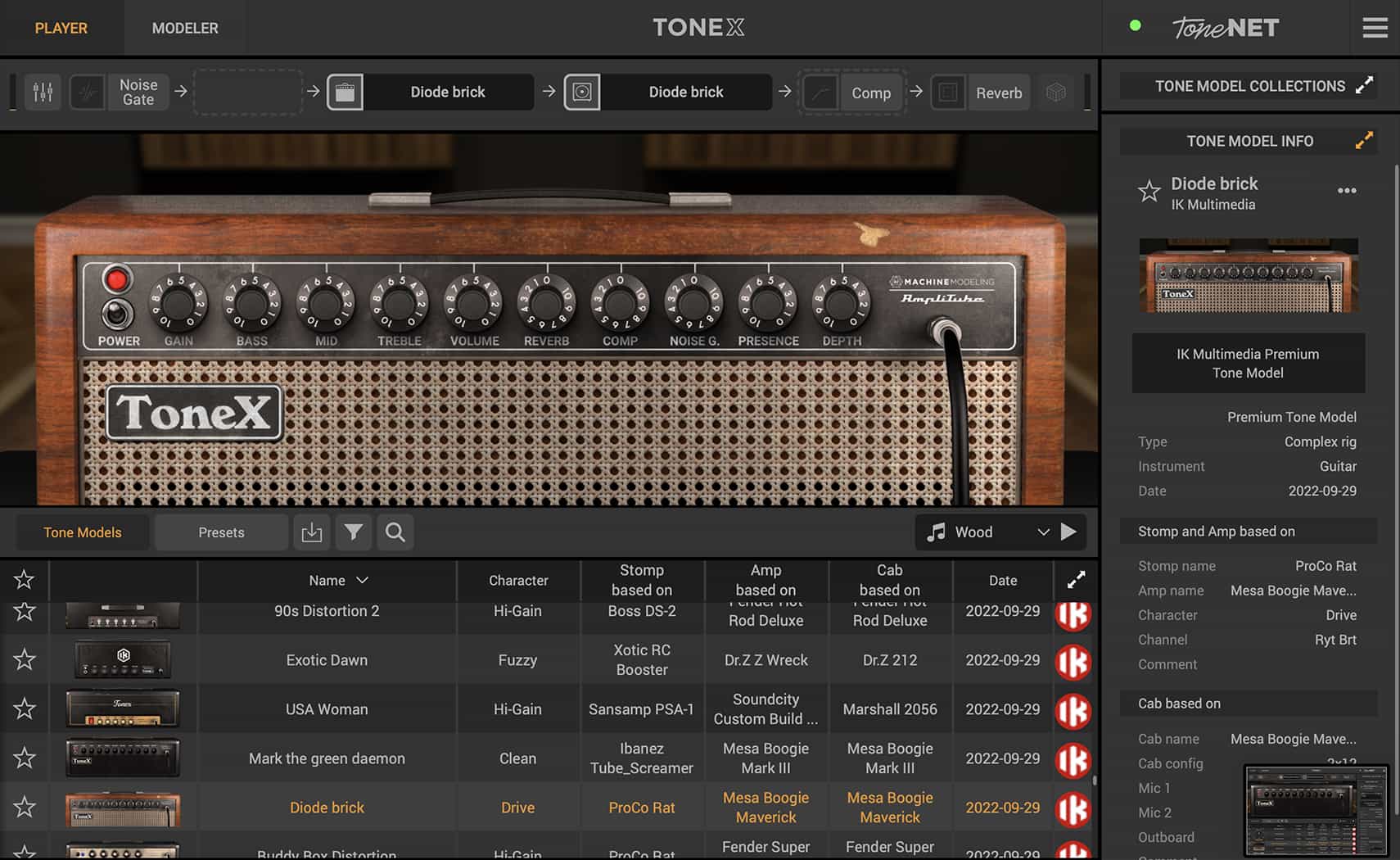The height and width of the screenshot is (860, 1400).
Task: Star the Diode brick model in the info panel
Action: [x=1149, y=192]
